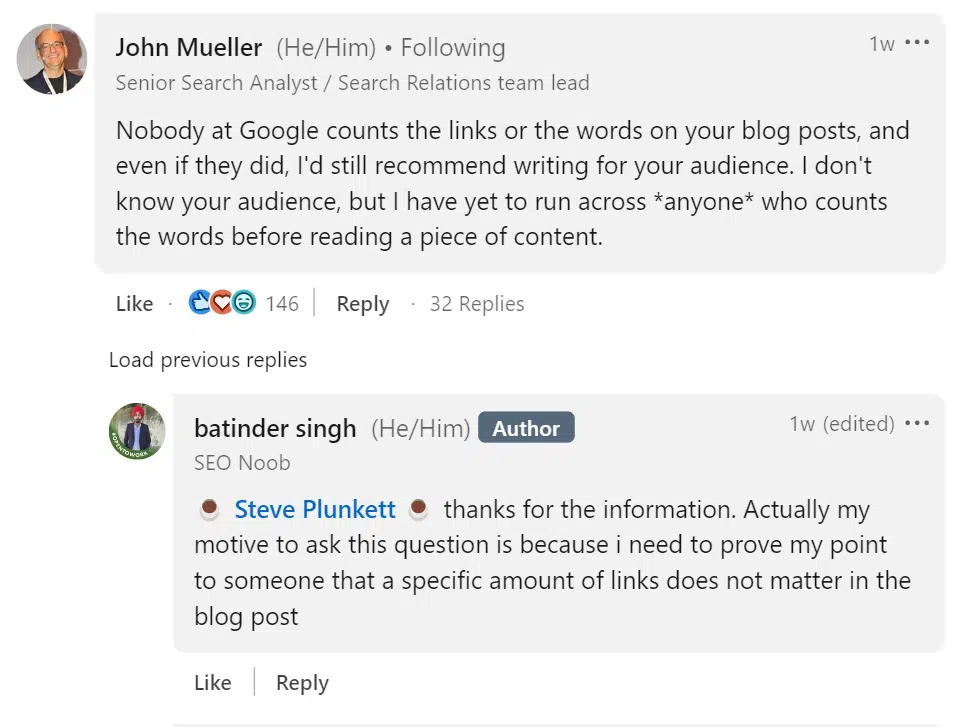Open John Mueller's profile picture
Image resolution: width=965 pixels, height=727 pixels.
tap(51, 59)
